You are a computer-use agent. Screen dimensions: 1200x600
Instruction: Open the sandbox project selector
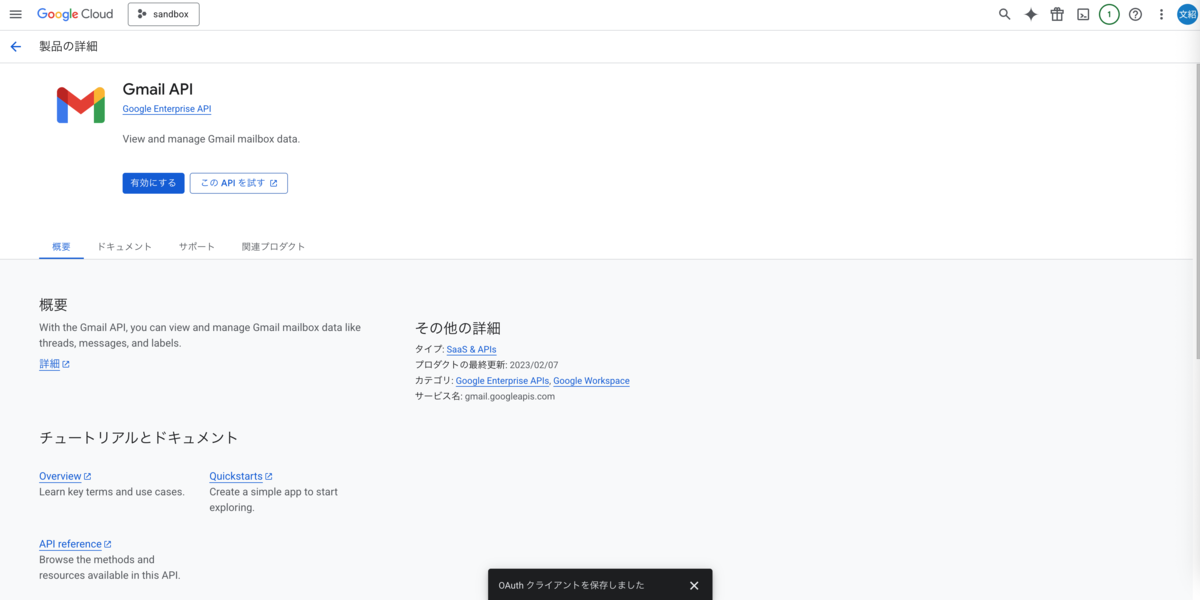(163, 14)
